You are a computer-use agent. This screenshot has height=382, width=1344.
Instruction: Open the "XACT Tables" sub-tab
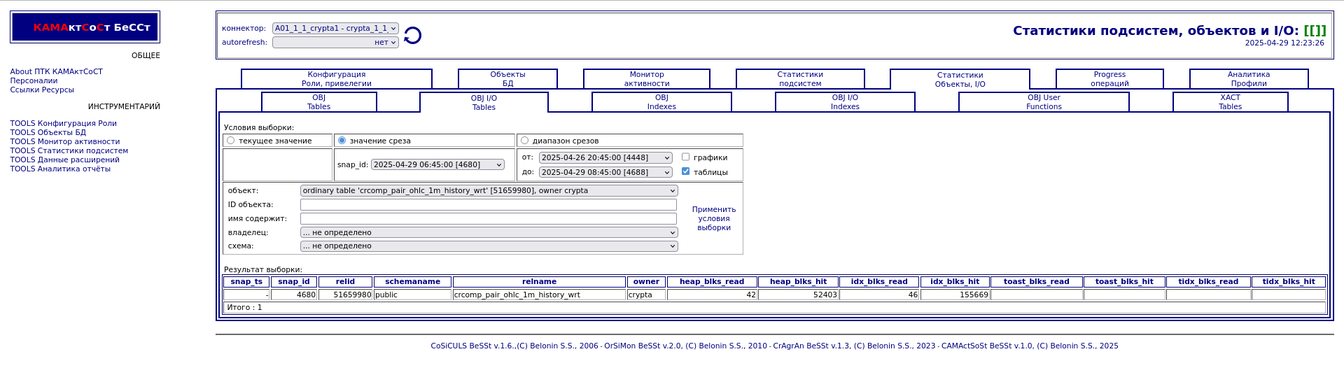coord(1230,102)
